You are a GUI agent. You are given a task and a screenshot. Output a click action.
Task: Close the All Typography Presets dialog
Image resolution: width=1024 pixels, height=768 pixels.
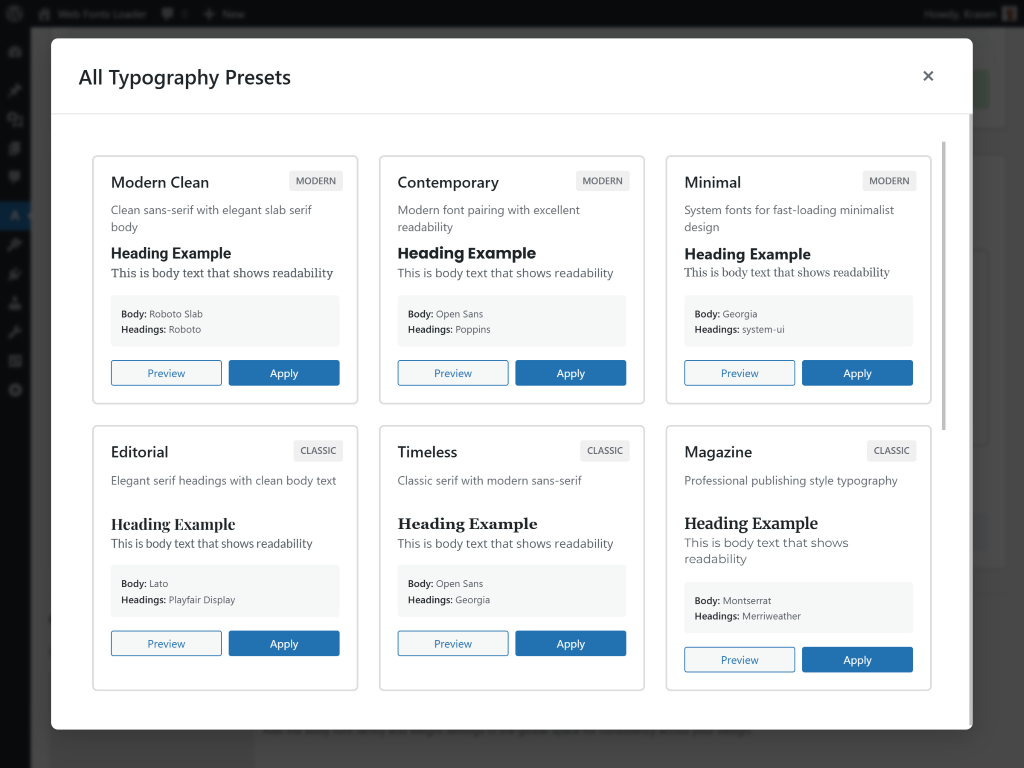pos(928,75)
